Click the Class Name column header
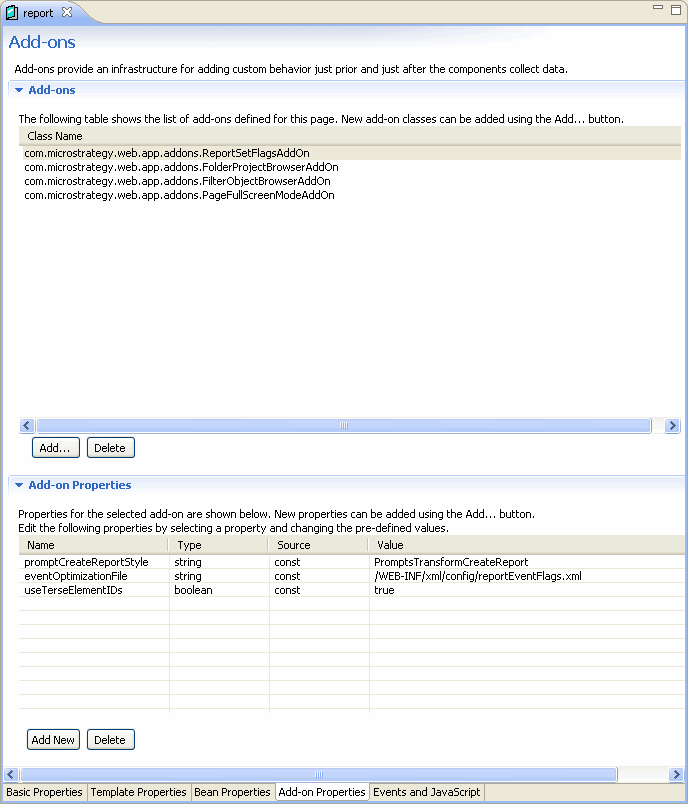This screenshot has height=804, width=688. click(352, 136)
